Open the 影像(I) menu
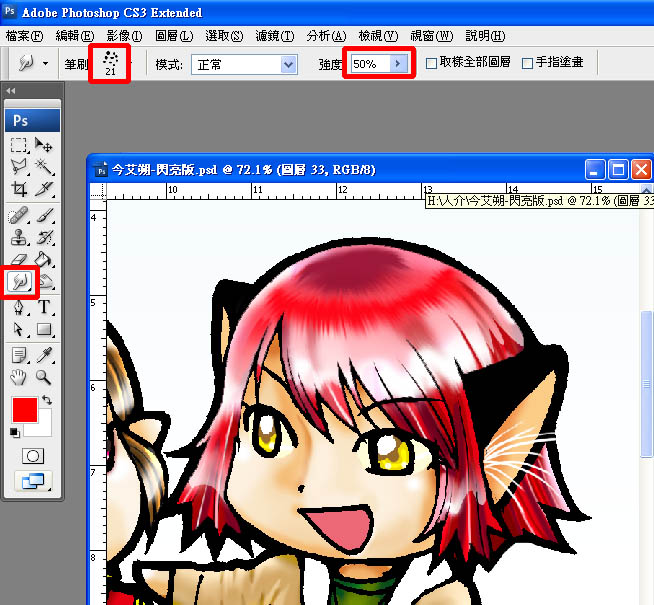654x605 pixels. 124,36
